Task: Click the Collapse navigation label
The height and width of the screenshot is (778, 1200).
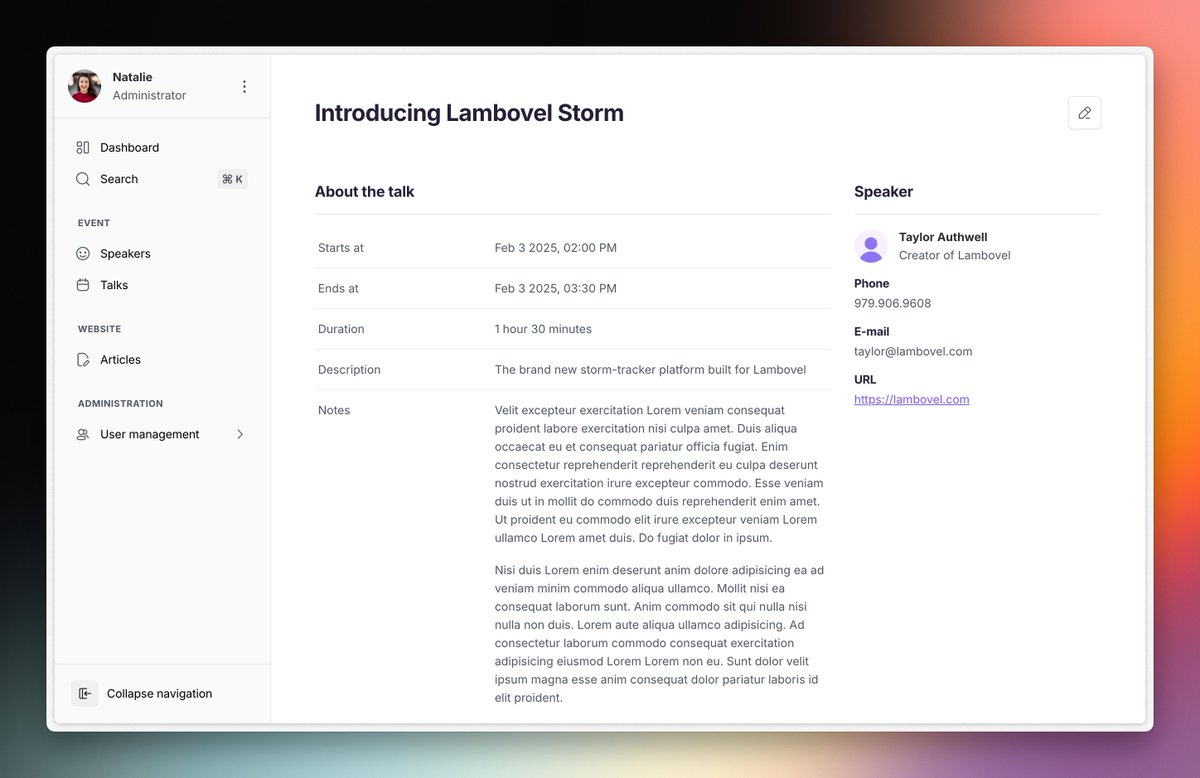Action: tap(159, 694)
